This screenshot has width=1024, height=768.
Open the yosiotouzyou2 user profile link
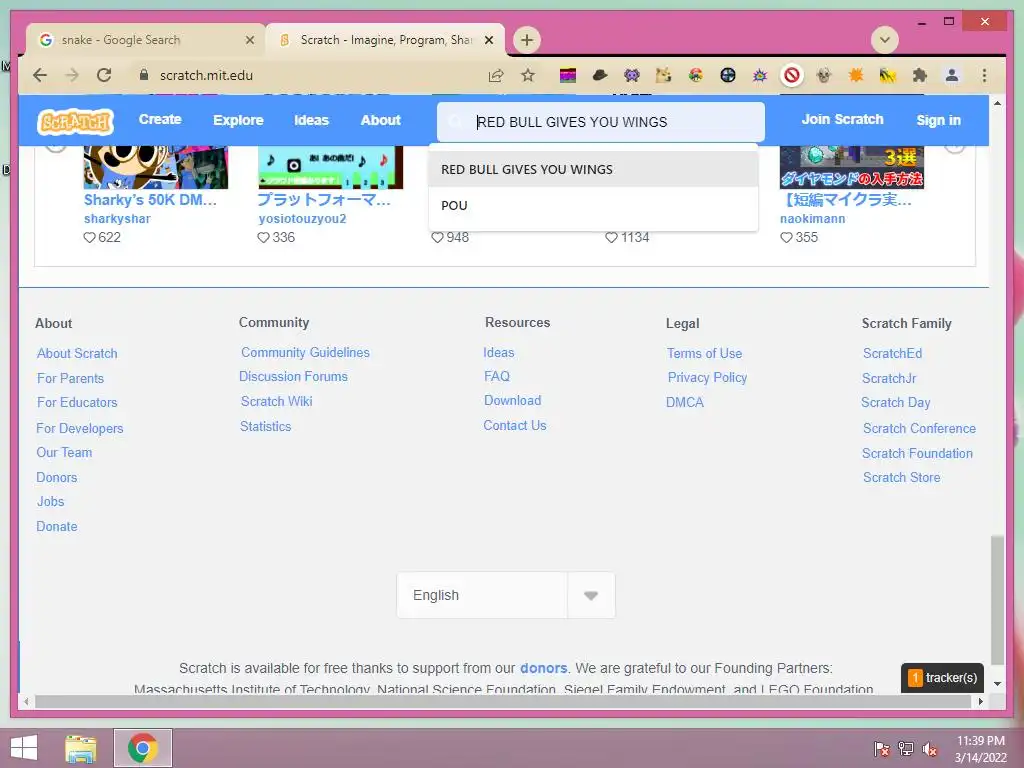pyautogui.click(x=302, y=219)
